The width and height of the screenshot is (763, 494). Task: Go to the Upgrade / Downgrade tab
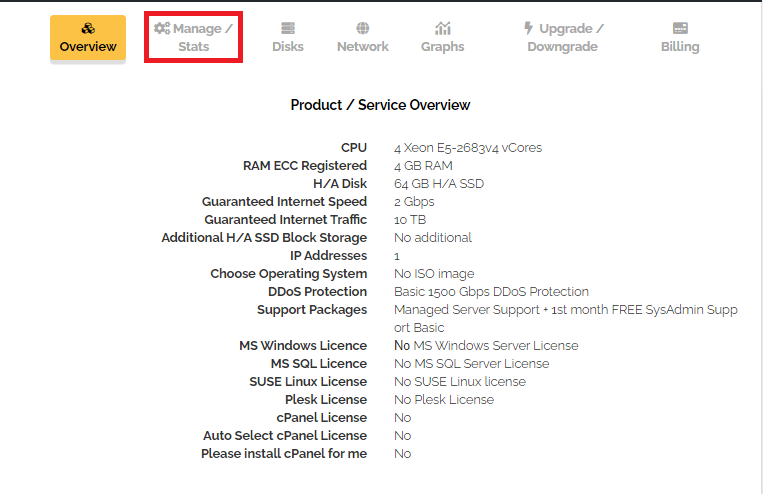tap(563, 37)
